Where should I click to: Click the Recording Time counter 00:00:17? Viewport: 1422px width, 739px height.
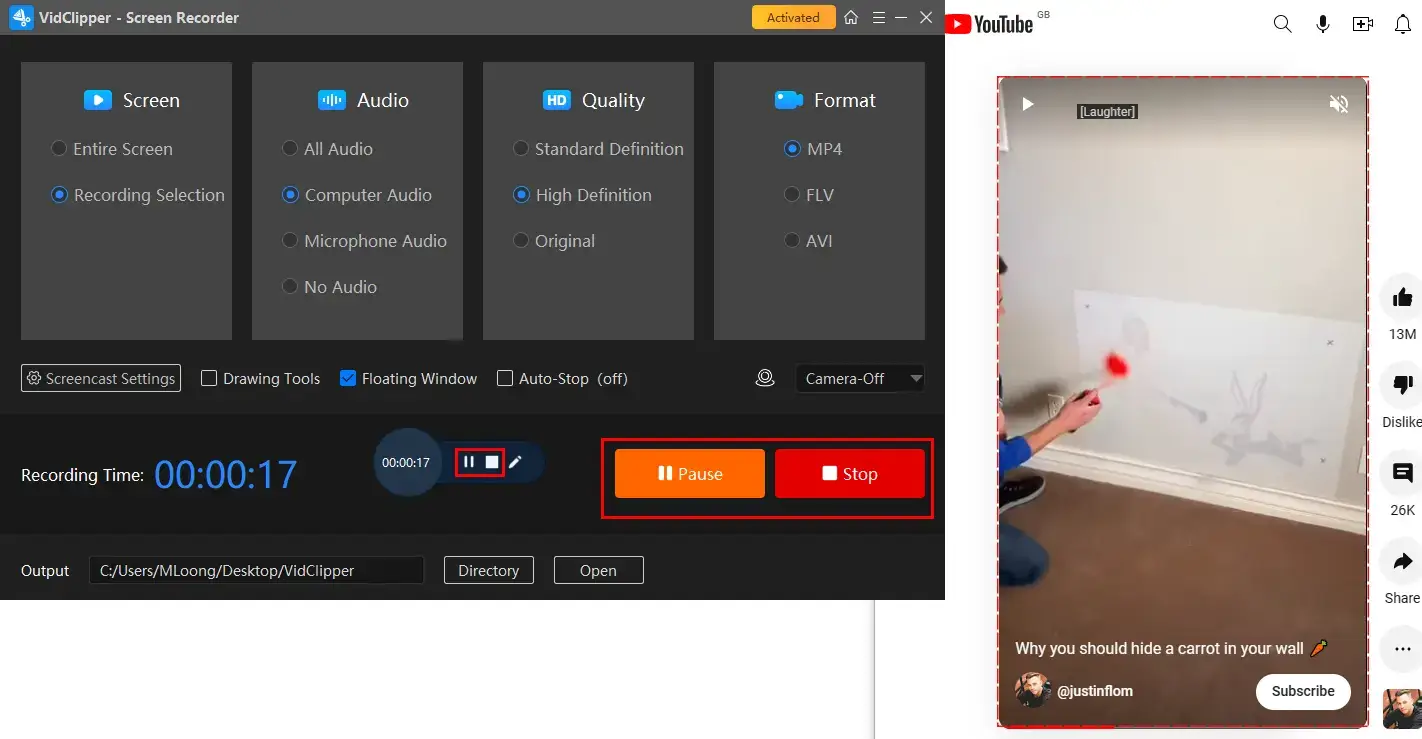pyautogui.click(x=226, y=475)
